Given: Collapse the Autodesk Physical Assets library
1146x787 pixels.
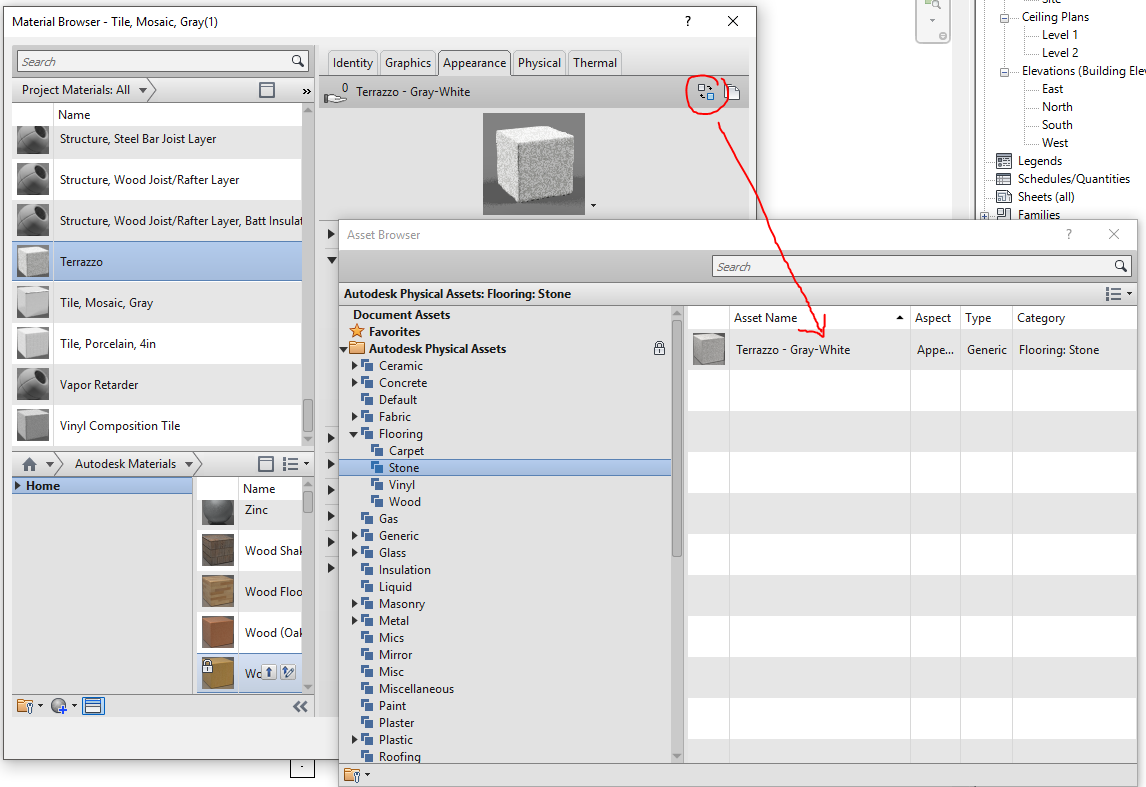Looking at the screenshot, I should pyautogui.click(x=344, y=349).
